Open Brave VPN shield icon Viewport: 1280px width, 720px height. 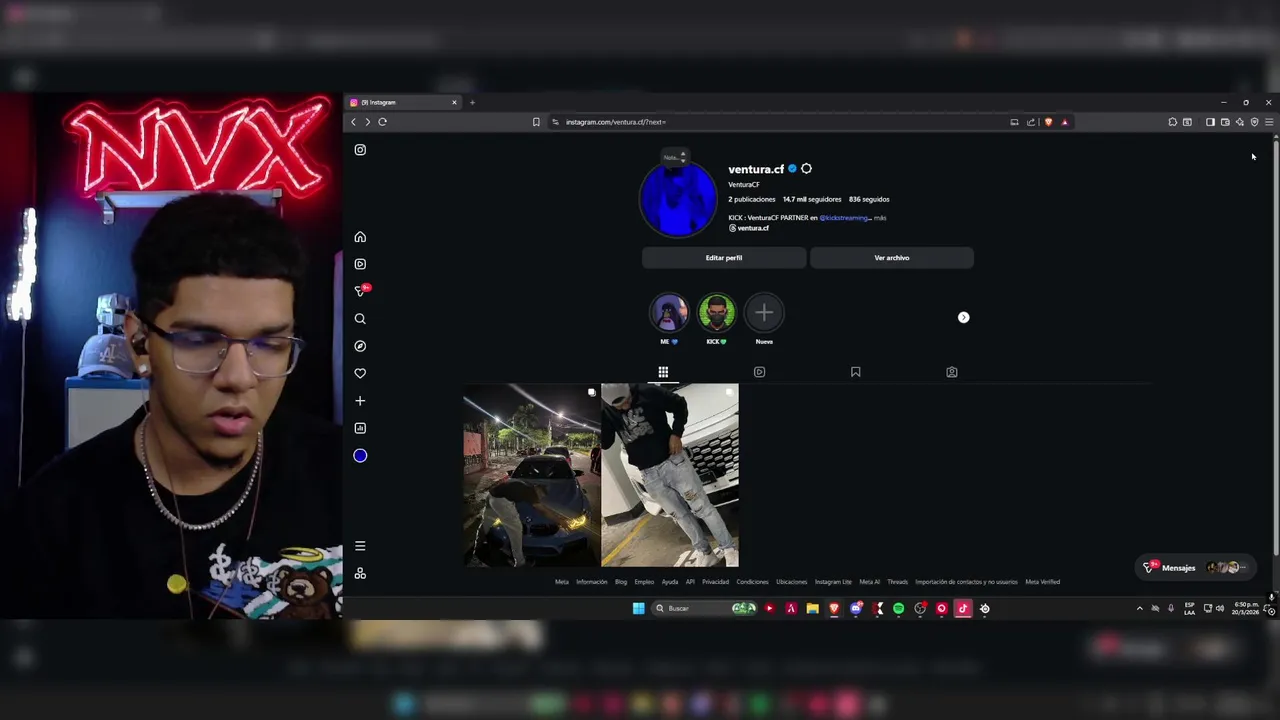tap(1254, 122)
